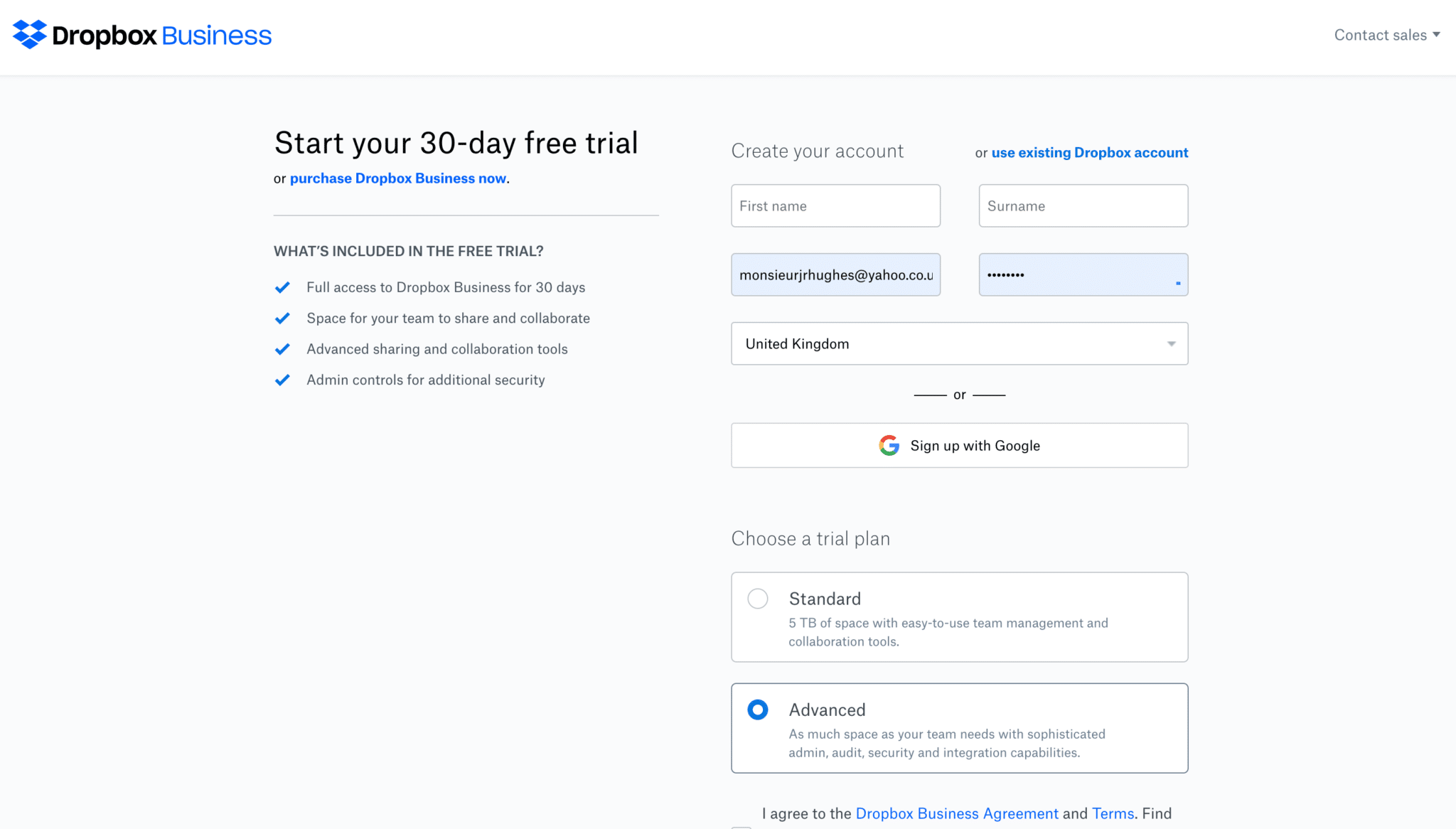Click the Google logo icon
This screenshot has height=829, width=1456.
pos(889,446)
